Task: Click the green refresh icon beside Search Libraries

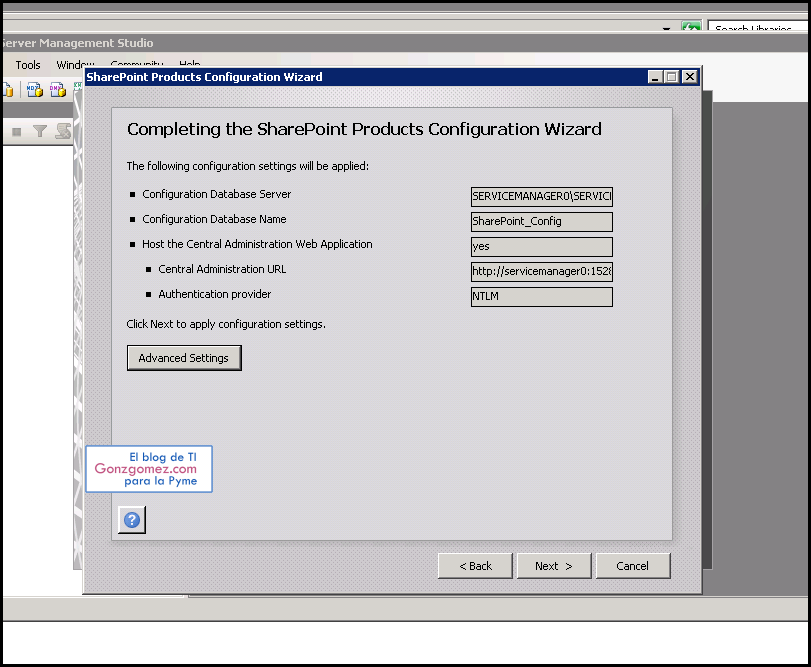Action: click(691, 27)
